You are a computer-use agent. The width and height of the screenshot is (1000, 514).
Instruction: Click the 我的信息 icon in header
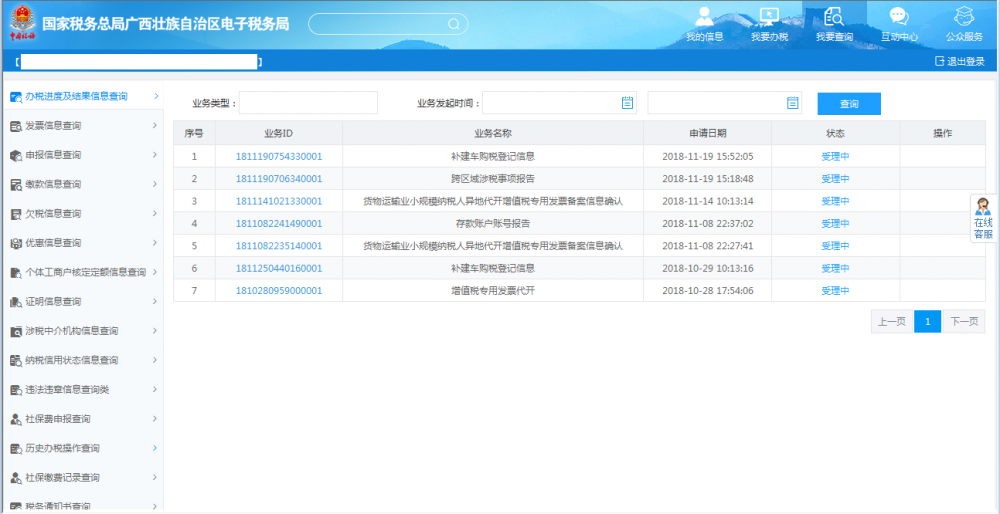[704, 18]
